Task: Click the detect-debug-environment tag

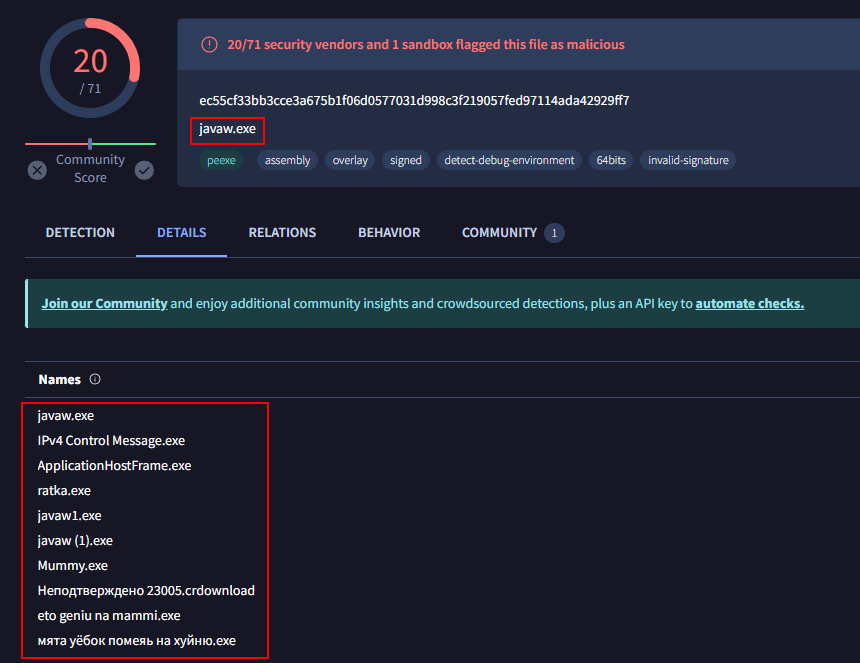Action: pyautogui.click(x=509, y=160)
